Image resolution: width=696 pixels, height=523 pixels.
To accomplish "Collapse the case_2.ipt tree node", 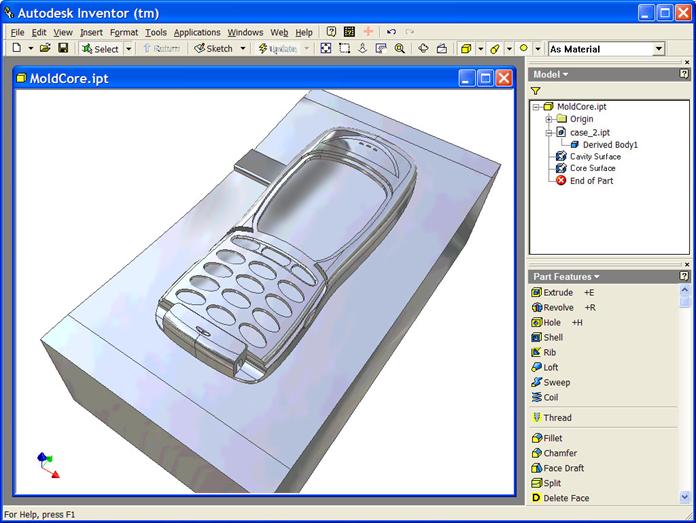I will click(549, 132).
